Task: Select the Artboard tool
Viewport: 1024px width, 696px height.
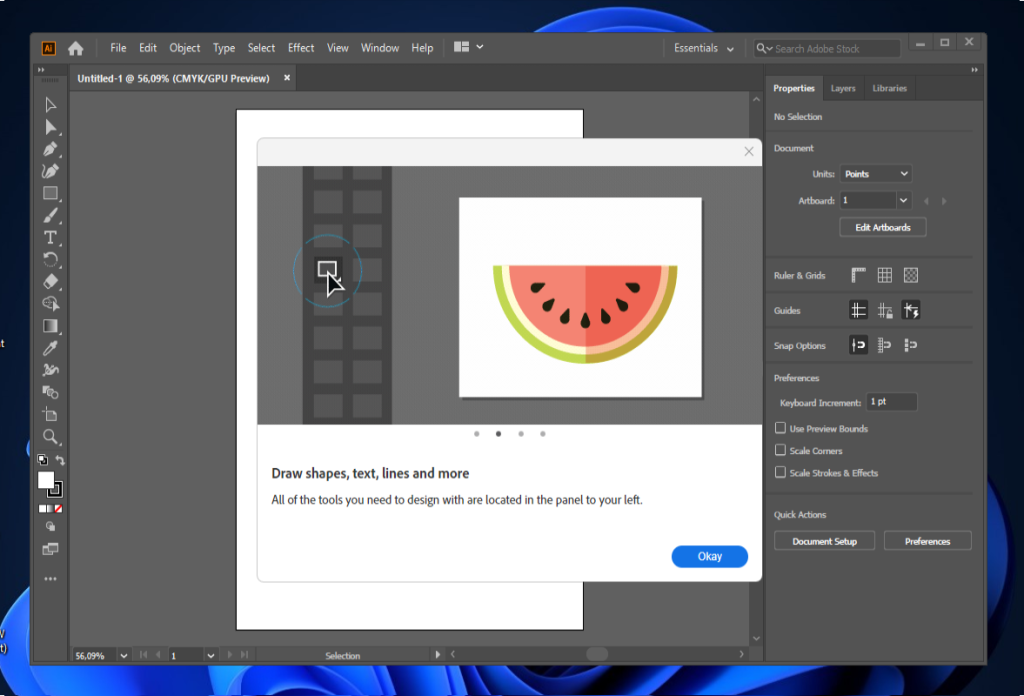Action: coord(50,415)
